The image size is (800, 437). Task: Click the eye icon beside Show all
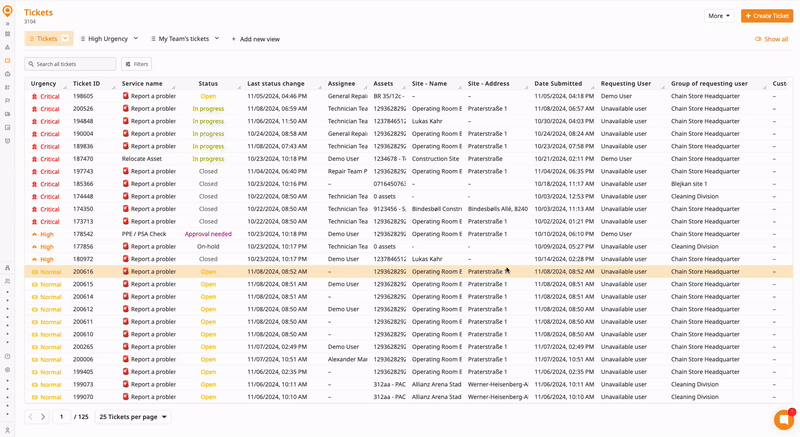758,39
